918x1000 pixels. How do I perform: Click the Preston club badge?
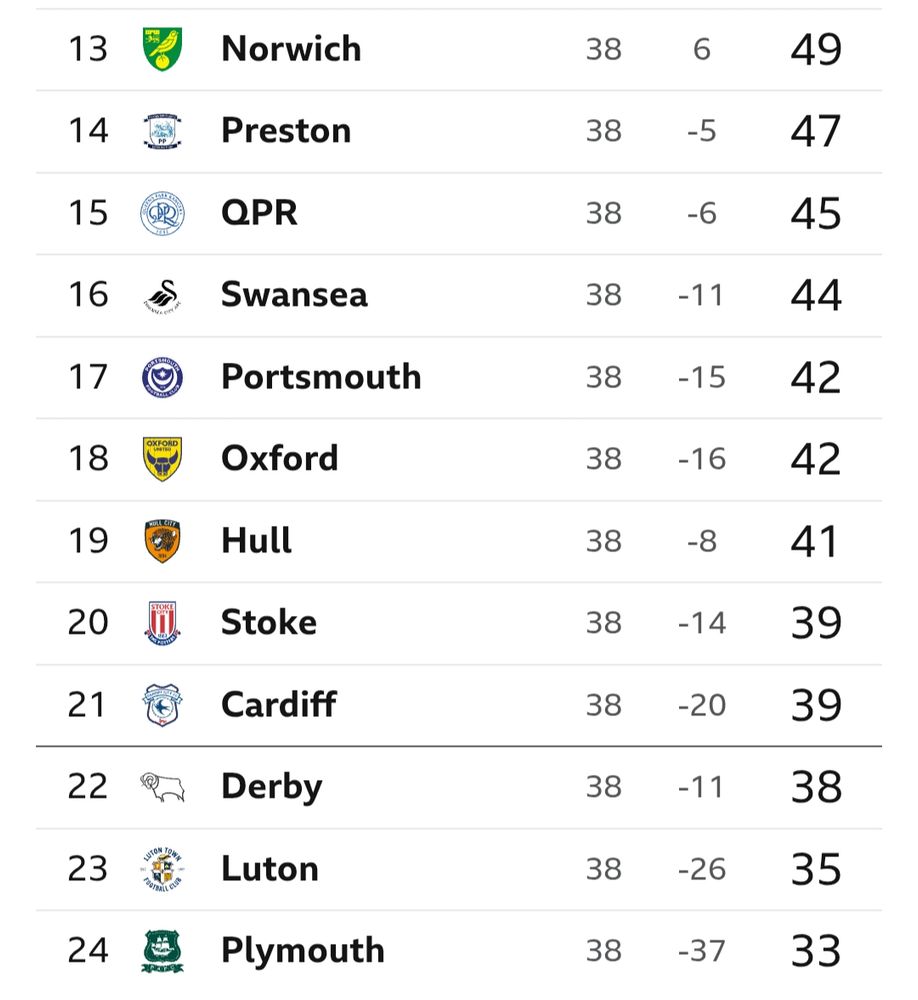click(x=162, y=131)
